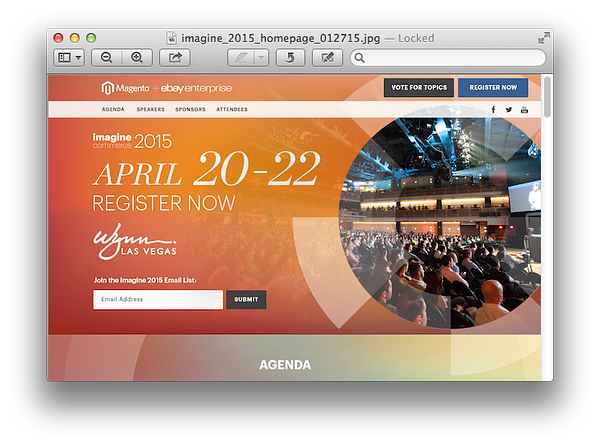Viewport: 600px width, 446px height.
Task: Click the imagine_2015_homepage_012715.jpg title
Action: pyautogui.click(x=280, y=38)
